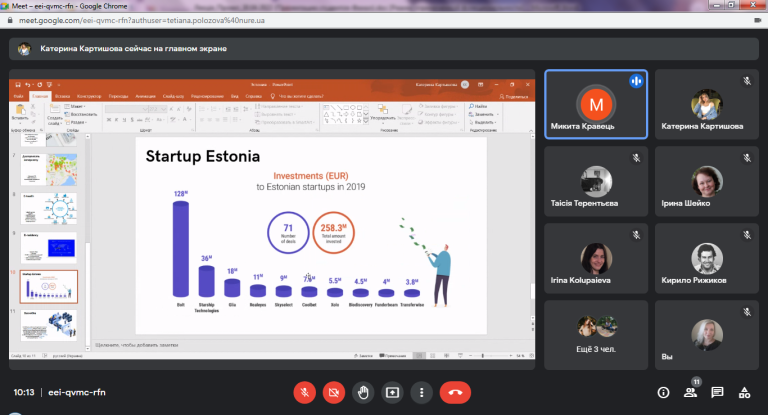This screenshot has width=768, height=415.
Task: Switch to the Слайд-шоу ribbon tab
Action: (x=173, y=97)
